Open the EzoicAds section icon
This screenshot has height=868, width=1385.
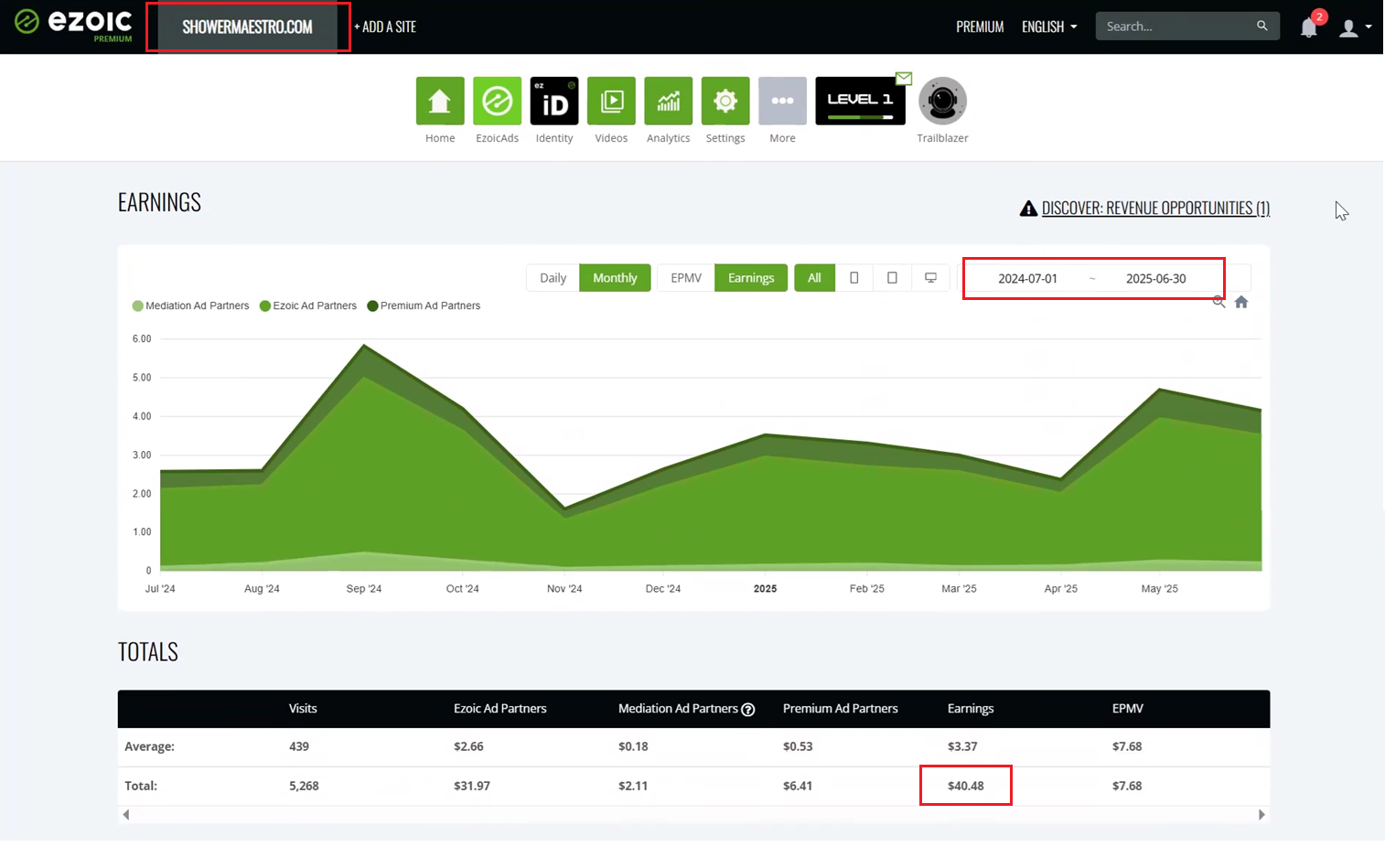click(x=497, y=101)
